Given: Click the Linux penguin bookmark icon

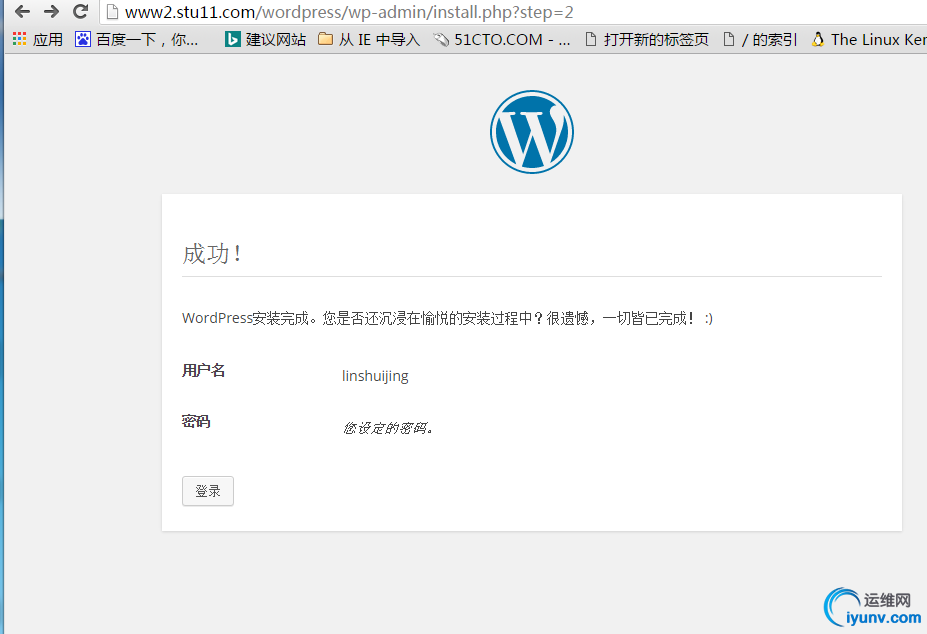Looking at the screenshot, I should click(818, 39).
